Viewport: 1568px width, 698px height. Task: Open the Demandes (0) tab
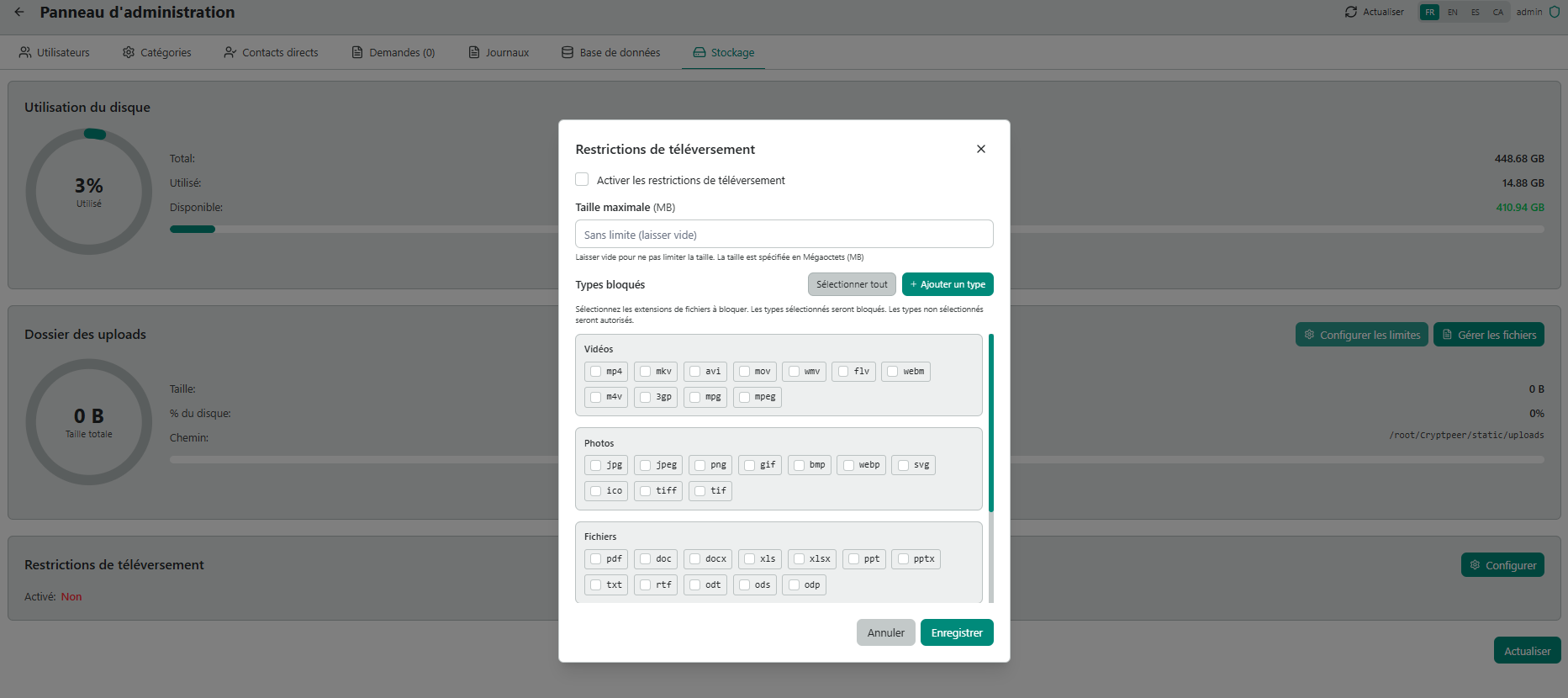[393, 52]
